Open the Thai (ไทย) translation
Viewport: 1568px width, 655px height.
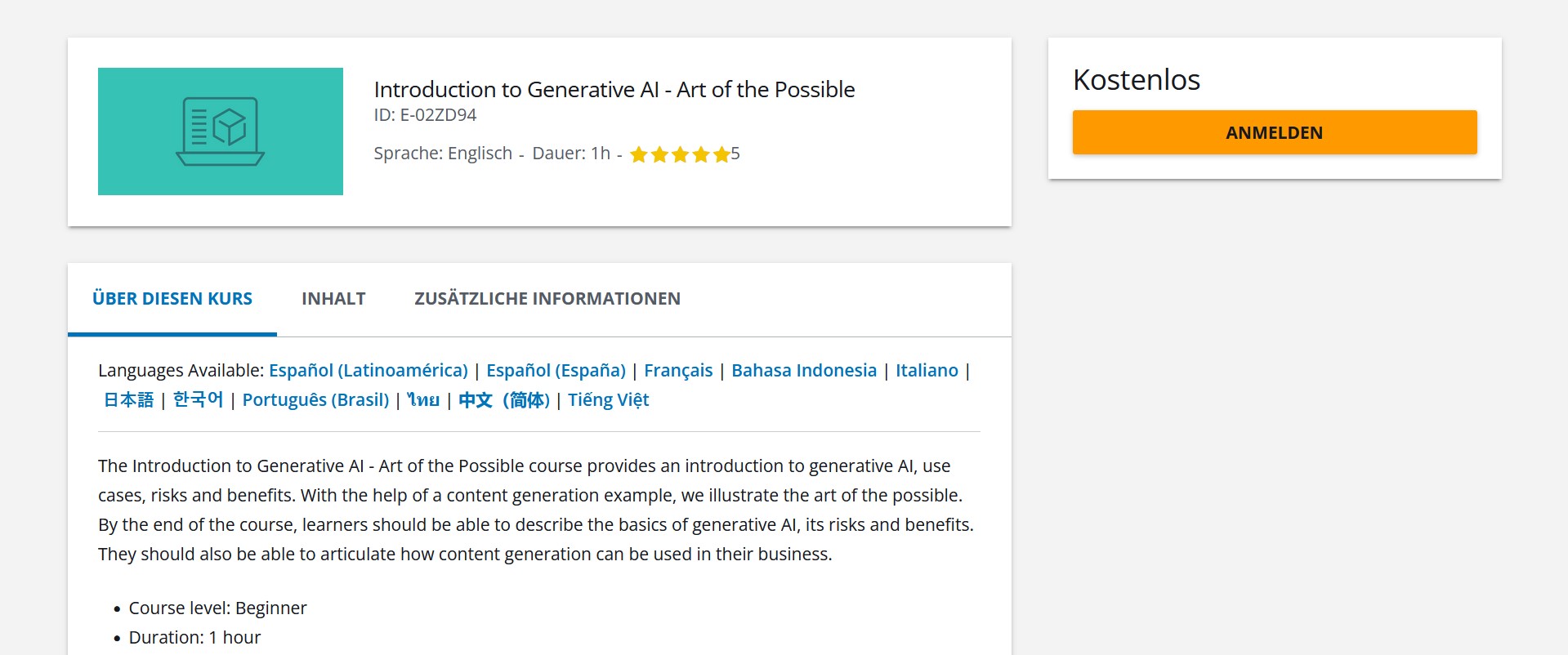click(x=422, y=399)
